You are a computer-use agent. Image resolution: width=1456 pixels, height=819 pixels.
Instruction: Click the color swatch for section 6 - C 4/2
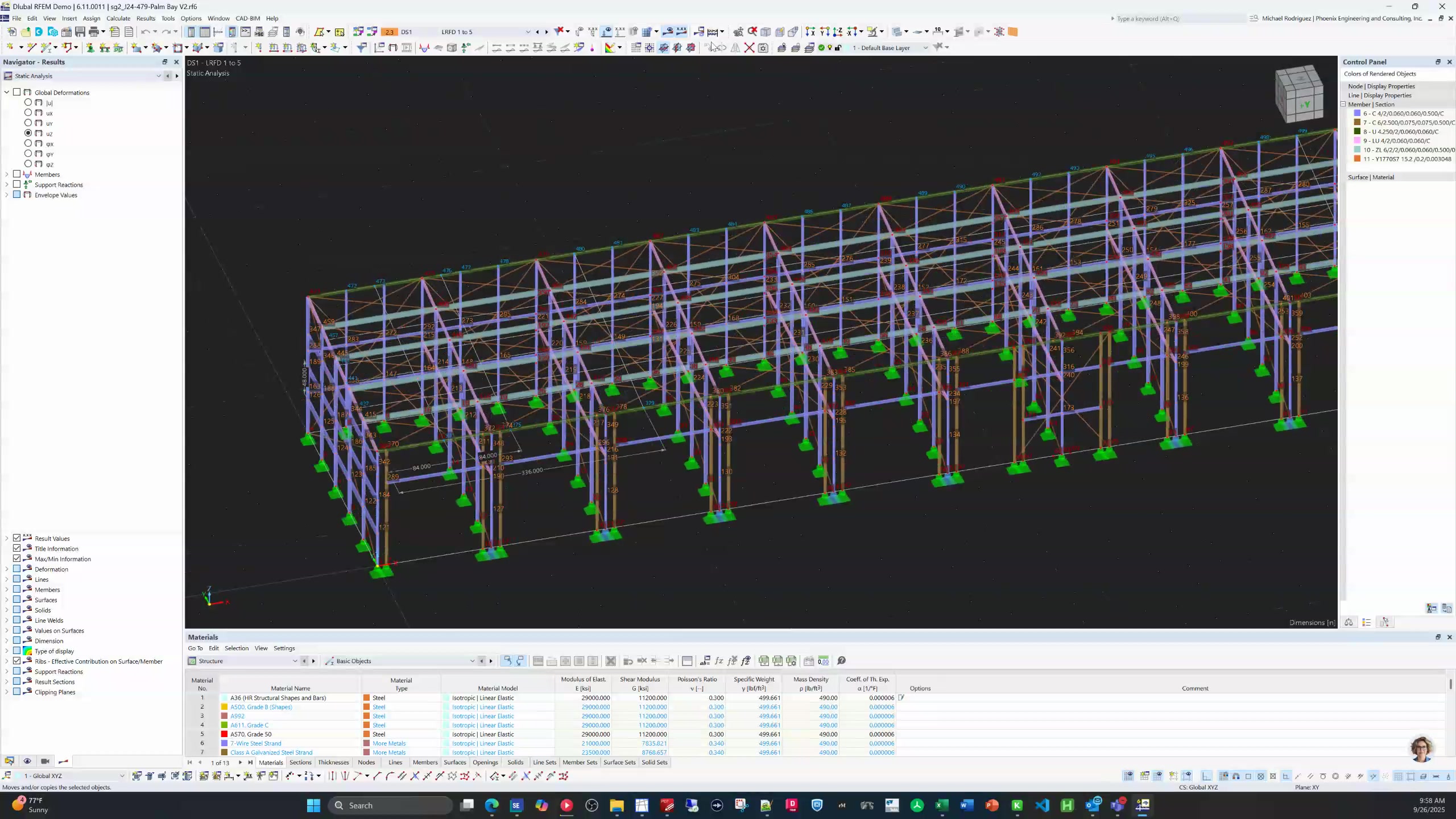pos(1357,113)
